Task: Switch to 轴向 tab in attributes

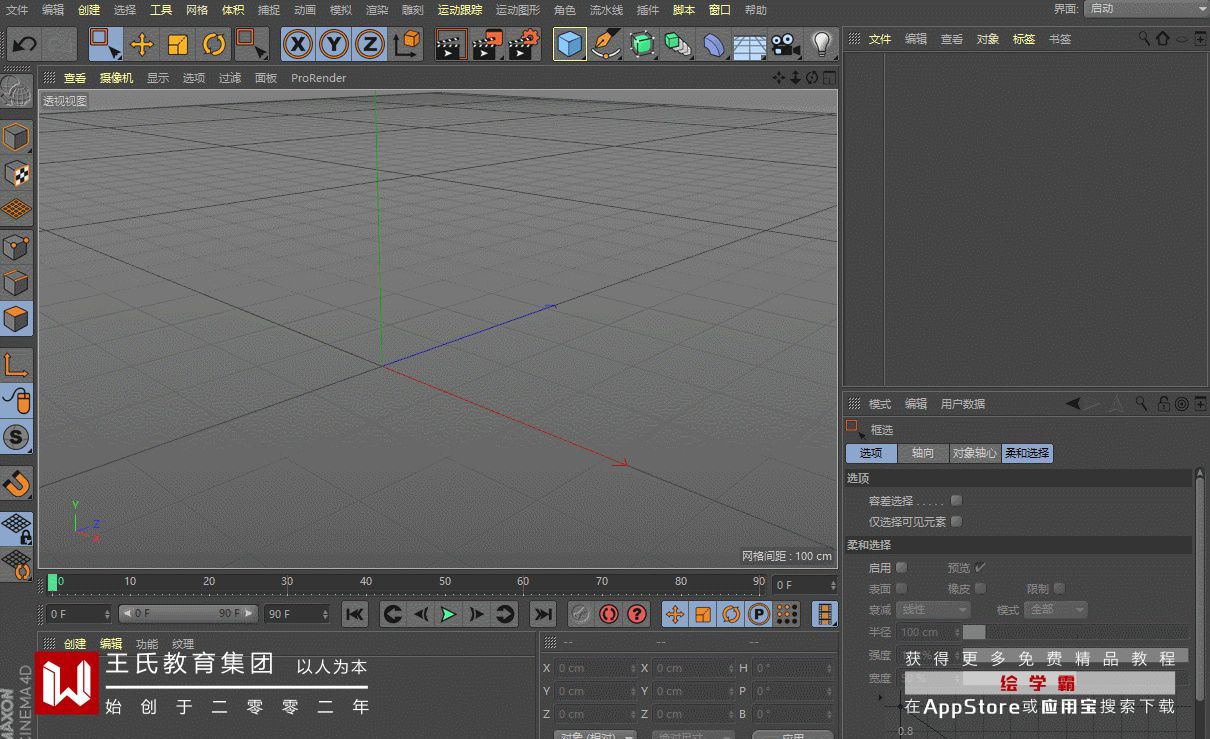Action: pyautogui.click(x=923, y=453)
